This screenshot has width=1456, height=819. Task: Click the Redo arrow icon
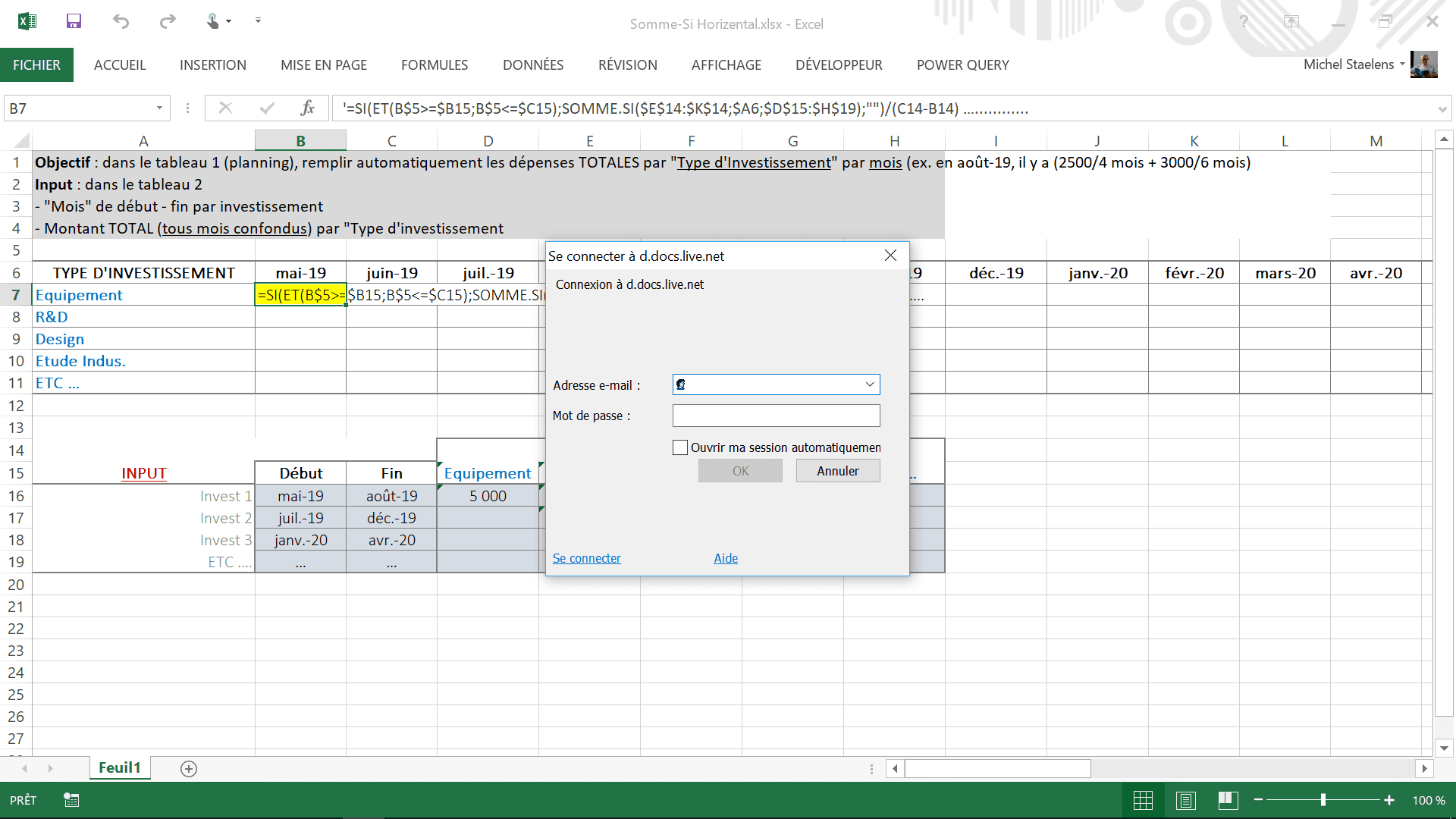coord(168,21)
